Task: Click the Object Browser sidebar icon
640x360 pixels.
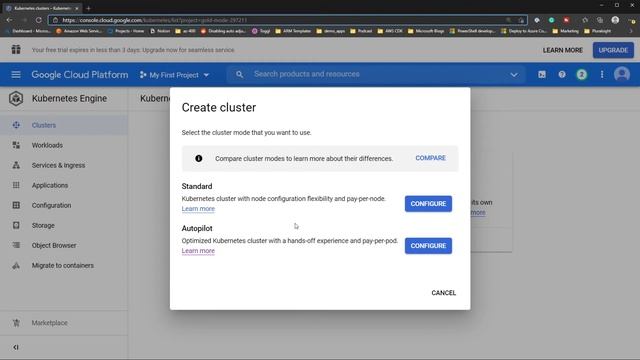Action: coord(16,245)
